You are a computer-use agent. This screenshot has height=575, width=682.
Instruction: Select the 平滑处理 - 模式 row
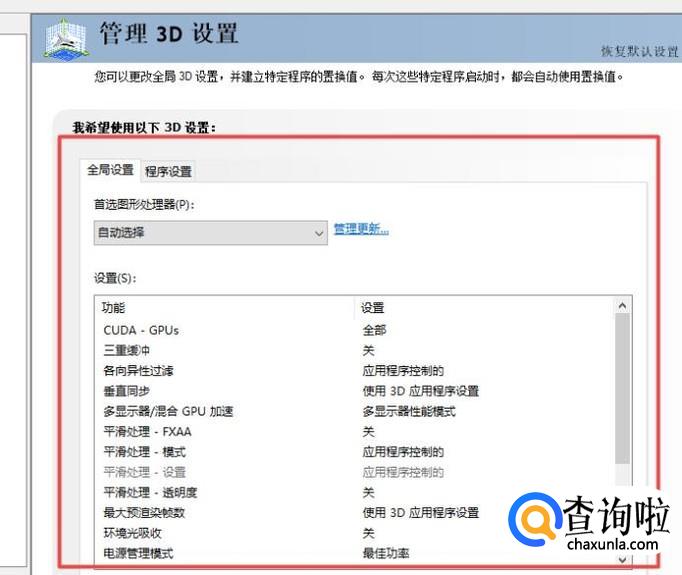point(354,452)
